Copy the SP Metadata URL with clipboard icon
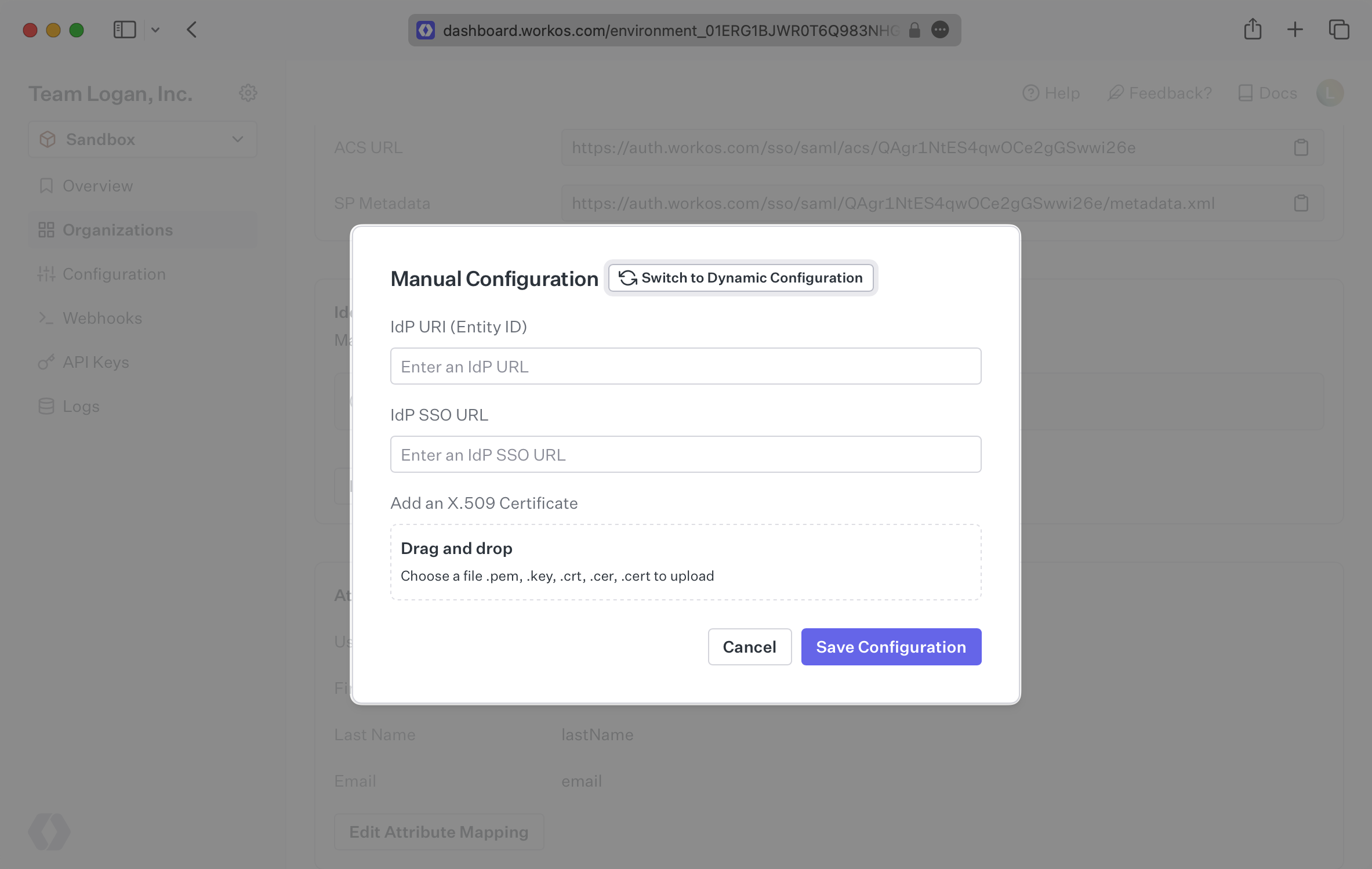The image size is (1372, 869). 1301,203
